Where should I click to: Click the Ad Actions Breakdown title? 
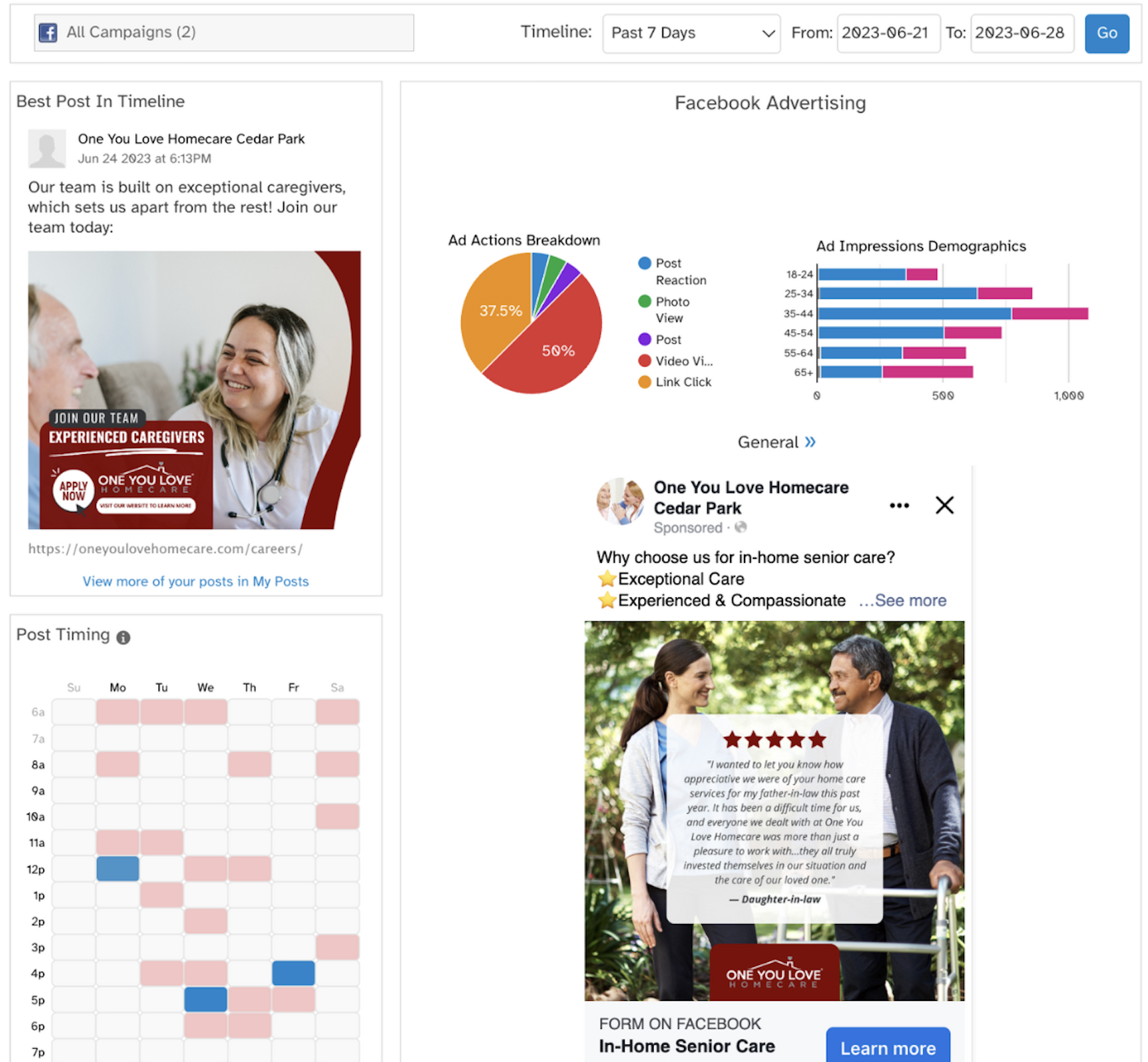pos(524,240)
